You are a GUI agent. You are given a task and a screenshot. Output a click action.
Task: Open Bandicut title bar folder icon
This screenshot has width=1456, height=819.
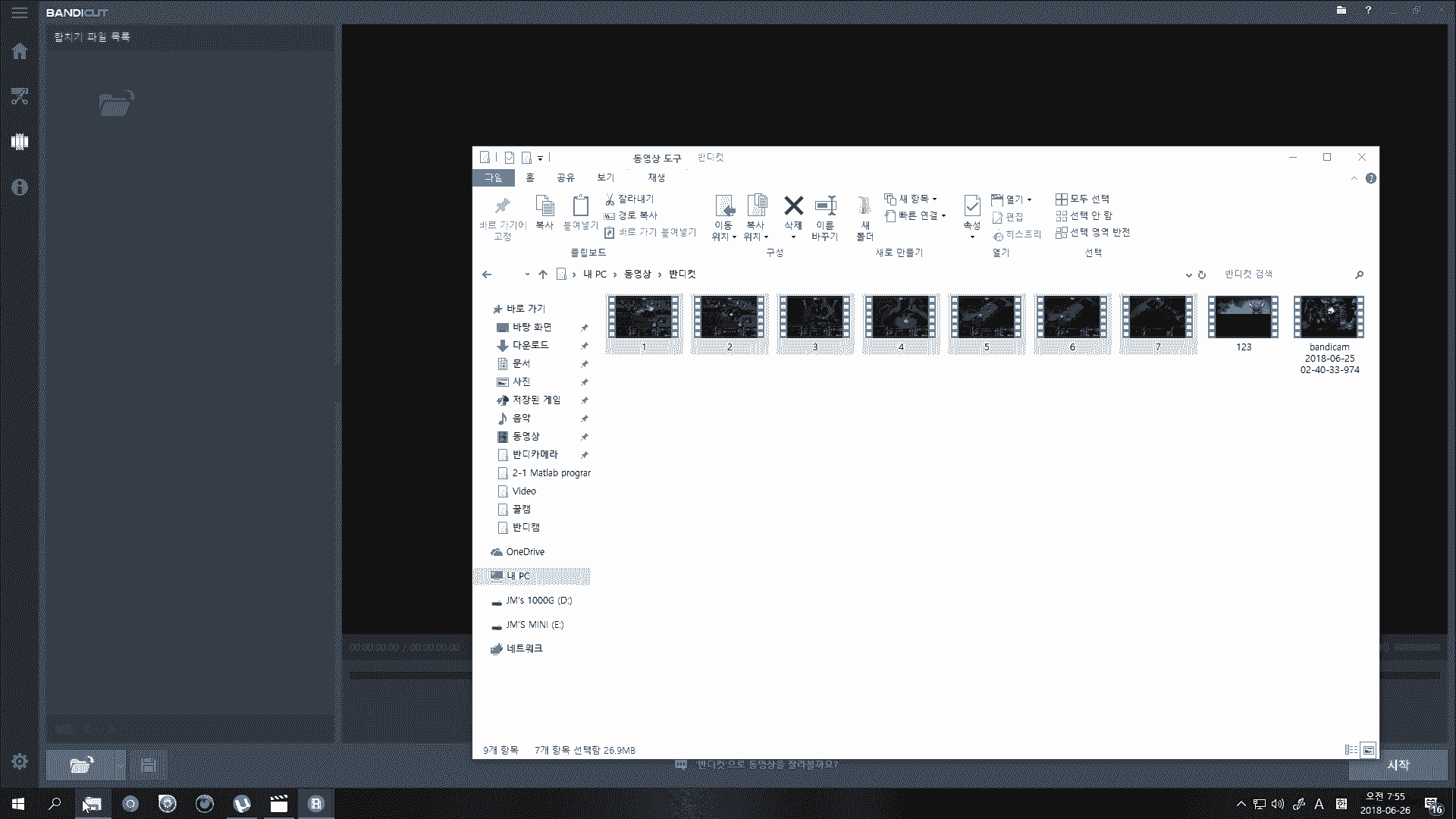coord(1341,11)
